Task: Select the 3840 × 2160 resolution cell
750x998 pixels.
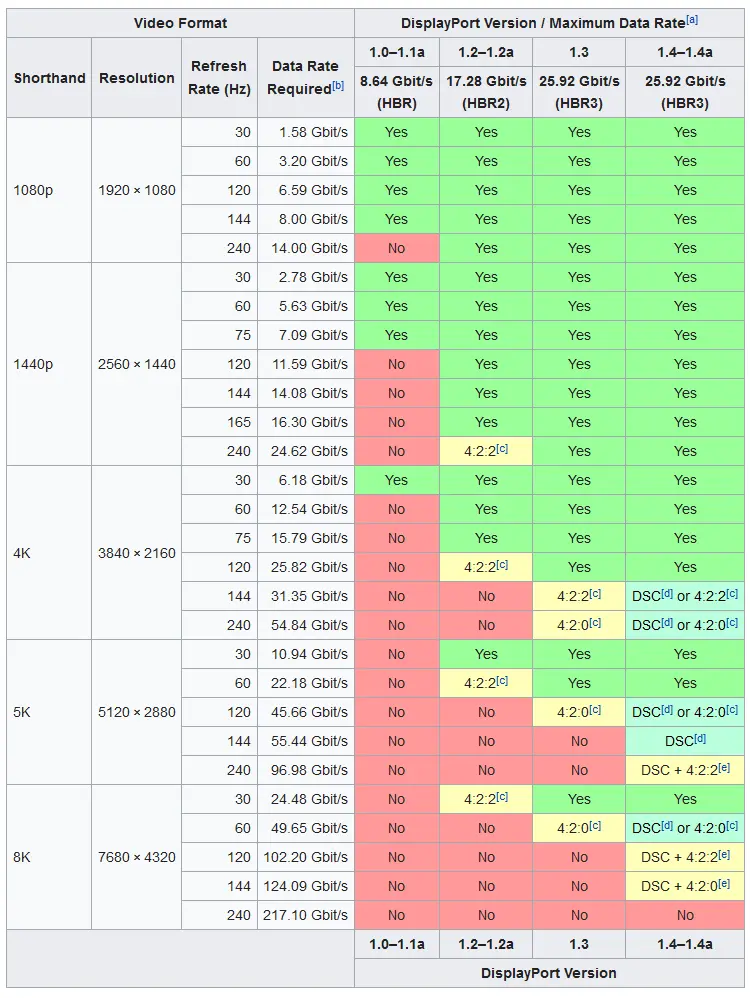Action: [x=136, y=552]
